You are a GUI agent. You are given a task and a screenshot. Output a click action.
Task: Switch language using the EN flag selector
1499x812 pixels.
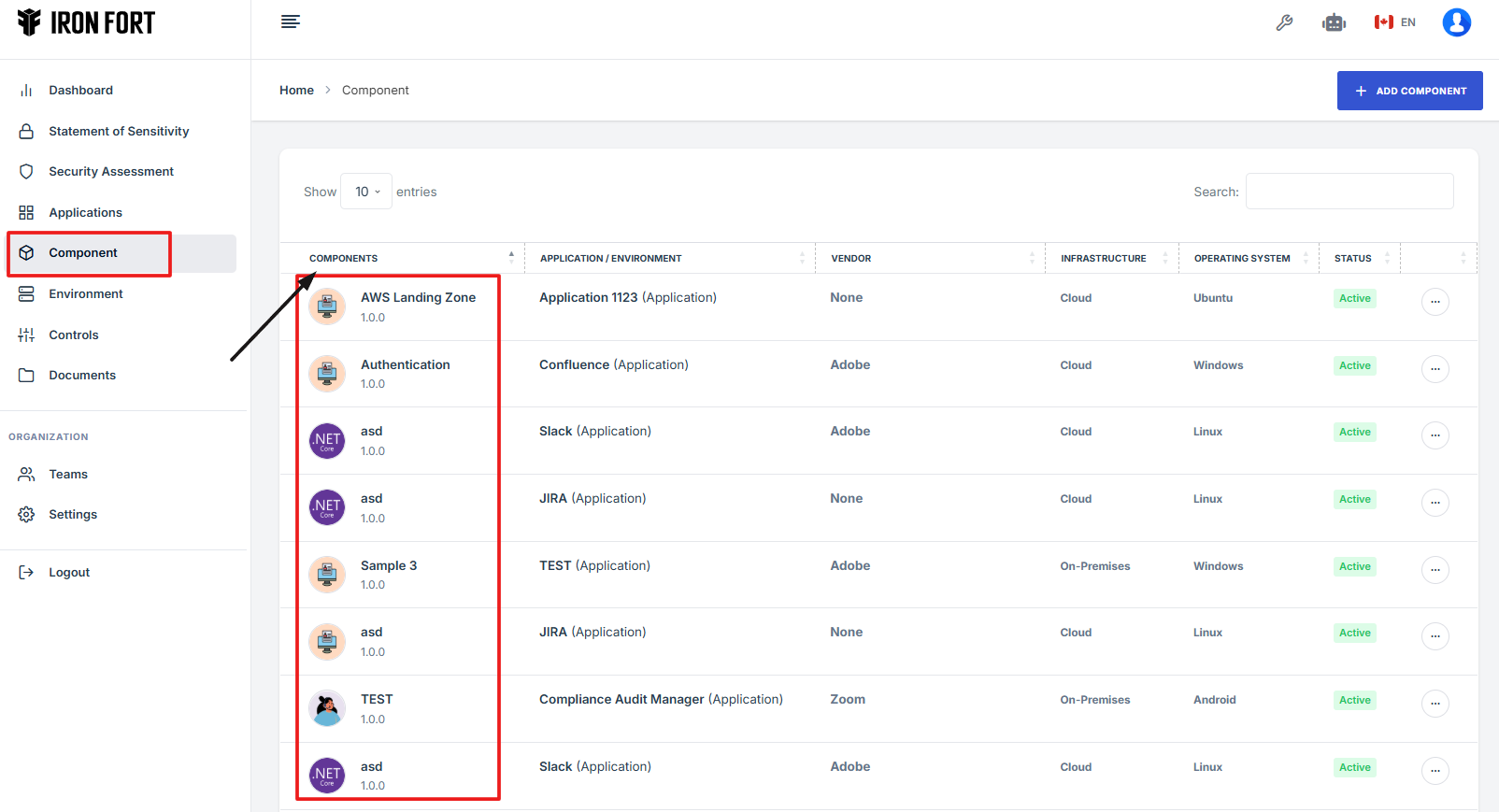1394,22
